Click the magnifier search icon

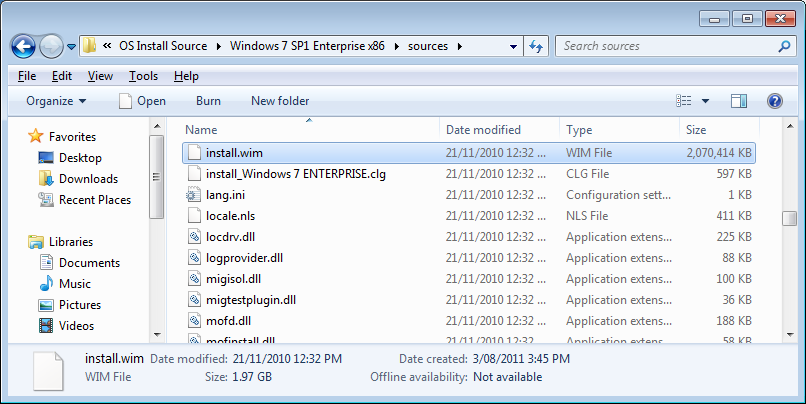(x=784, y=46)
